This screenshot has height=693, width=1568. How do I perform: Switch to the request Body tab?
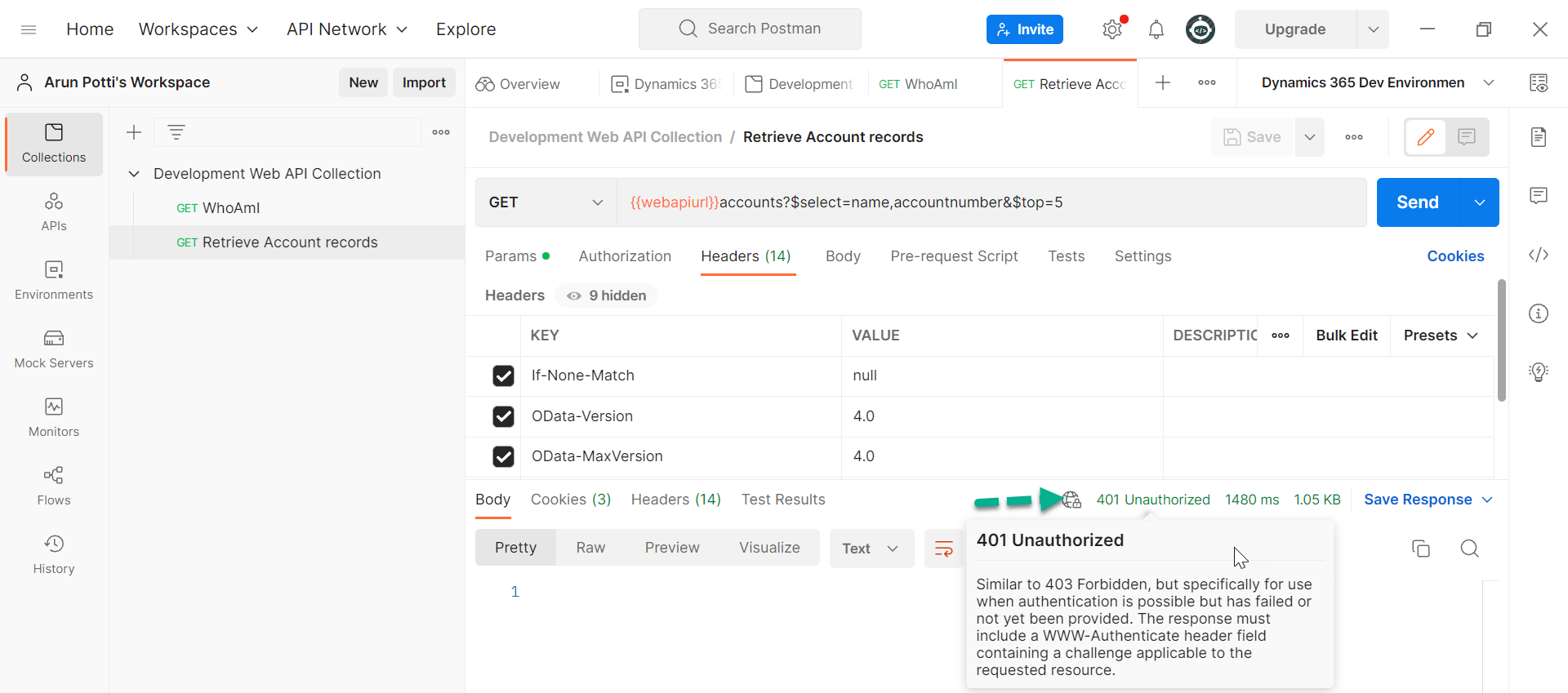[x=843, y=256]
